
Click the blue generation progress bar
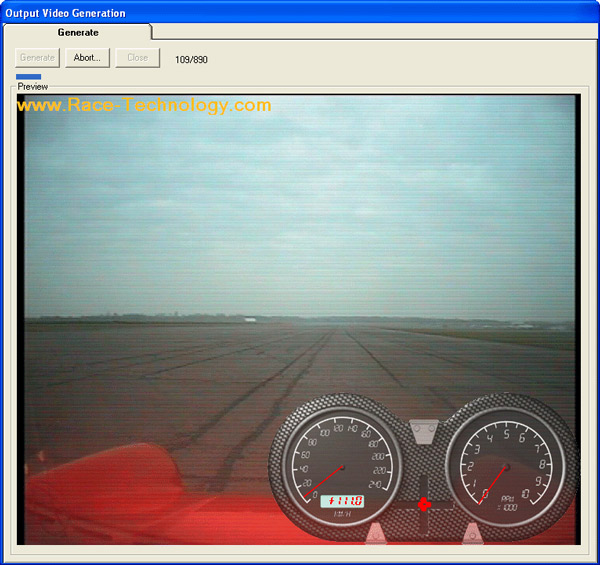[x=28, y=76]
